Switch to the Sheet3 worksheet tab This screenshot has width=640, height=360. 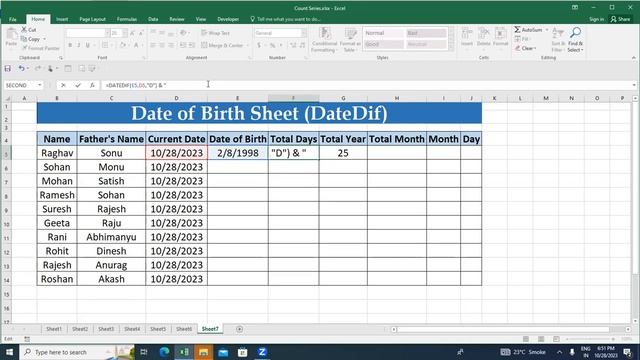106,329
